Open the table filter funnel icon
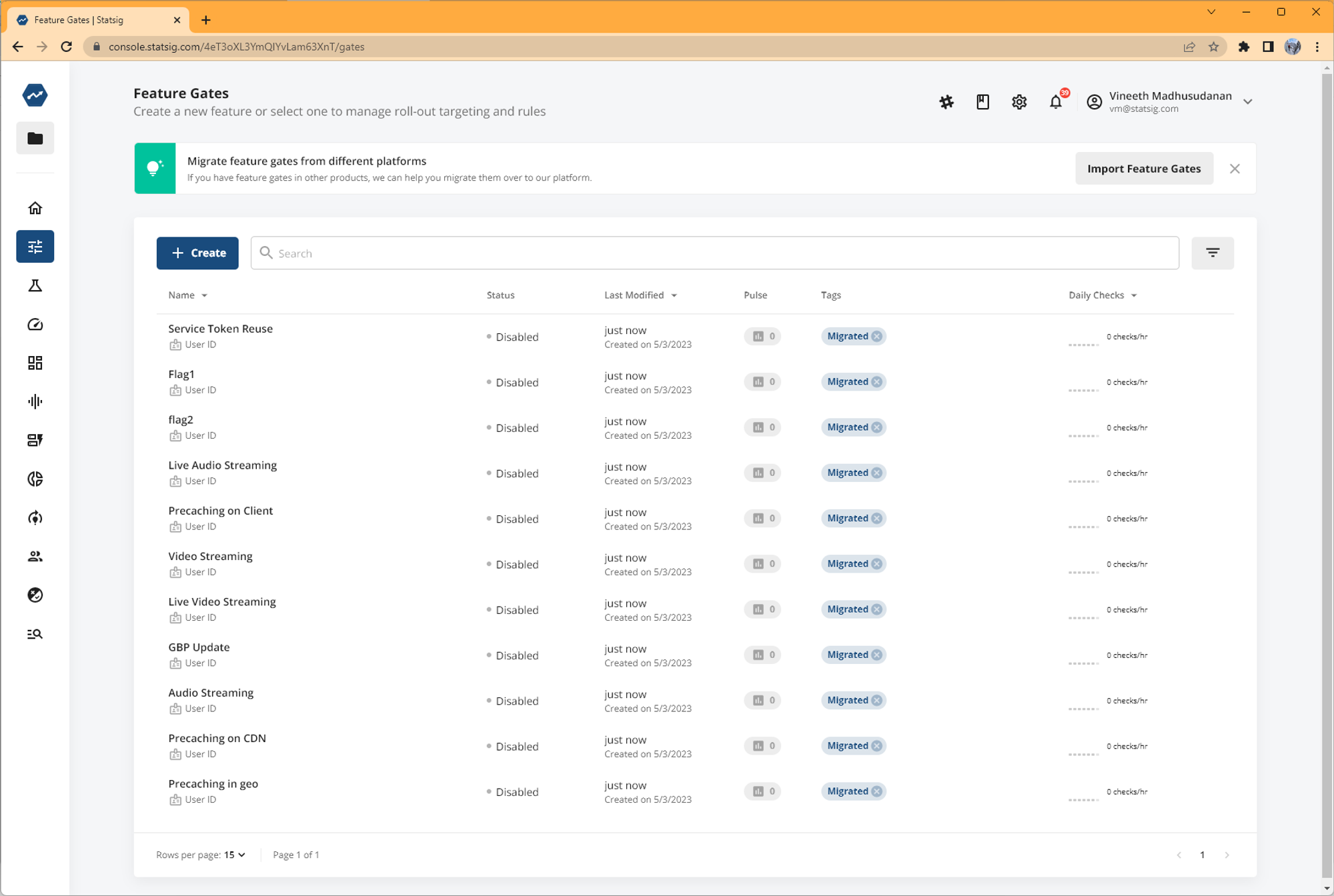1334x896 pixels. [1213, 253]
